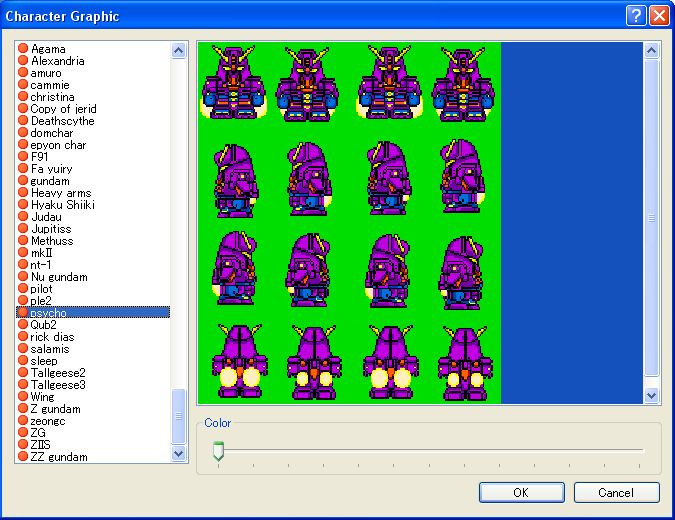Close the Character Graphic window
Viewport: 675px width, 520px height.
coord(659,16)
